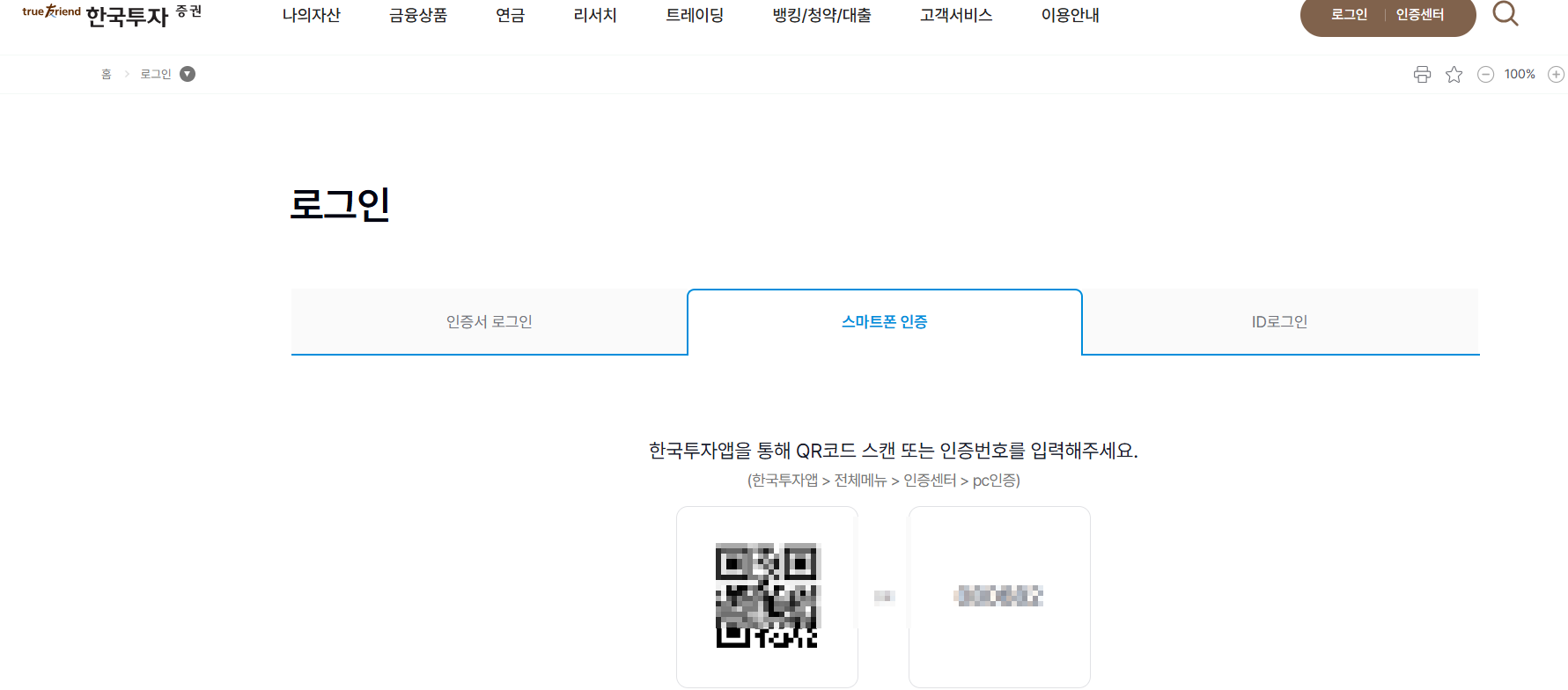Open the 고객서비스 menu

coord(956,15)
